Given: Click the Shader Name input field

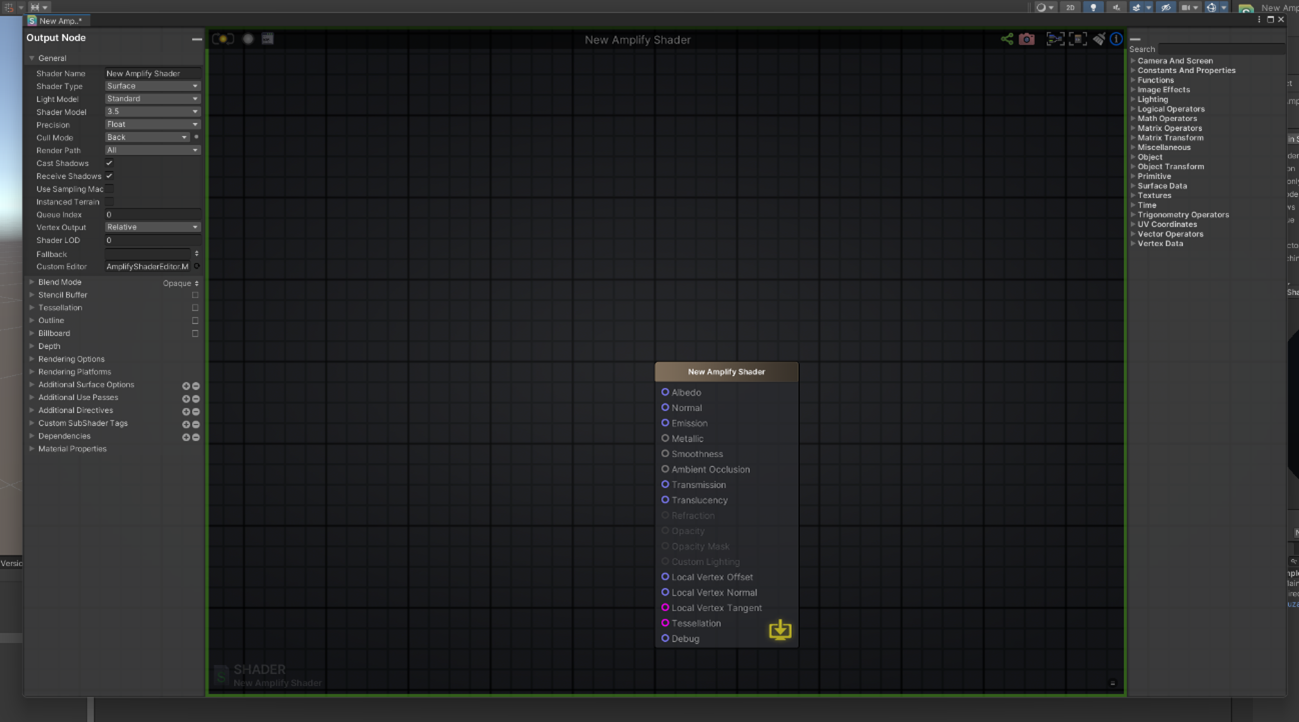Looking at the screenshot, I should pos(152,74).
